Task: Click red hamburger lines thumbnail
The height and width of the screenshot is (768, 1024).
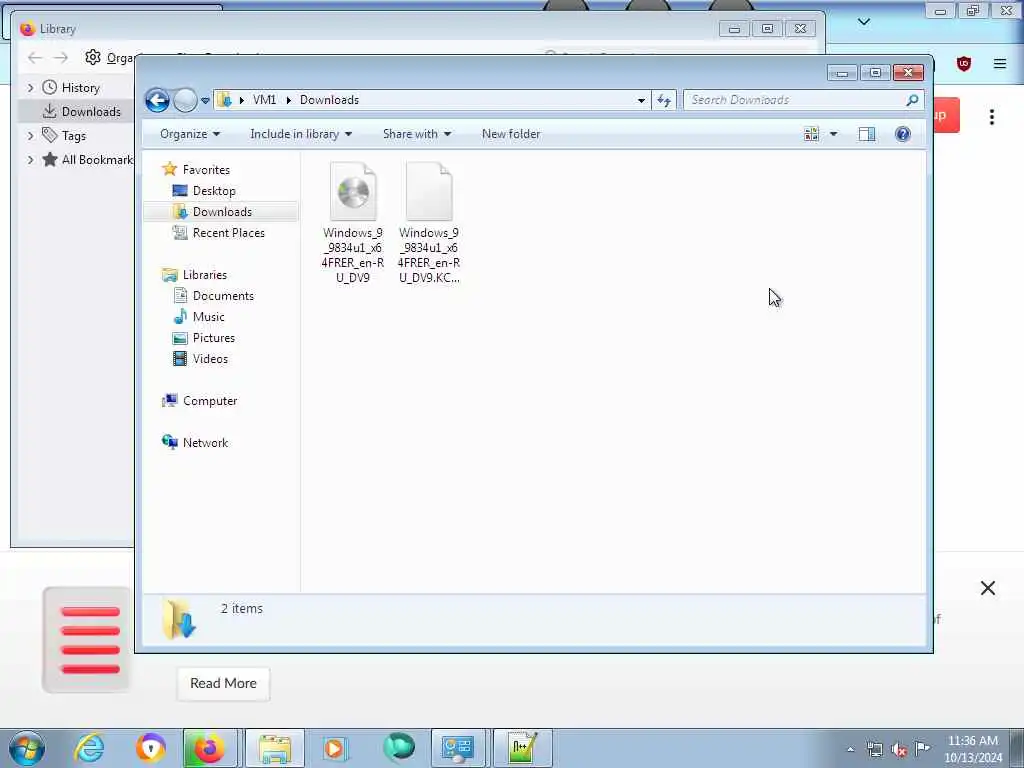Action: point(87,639)
